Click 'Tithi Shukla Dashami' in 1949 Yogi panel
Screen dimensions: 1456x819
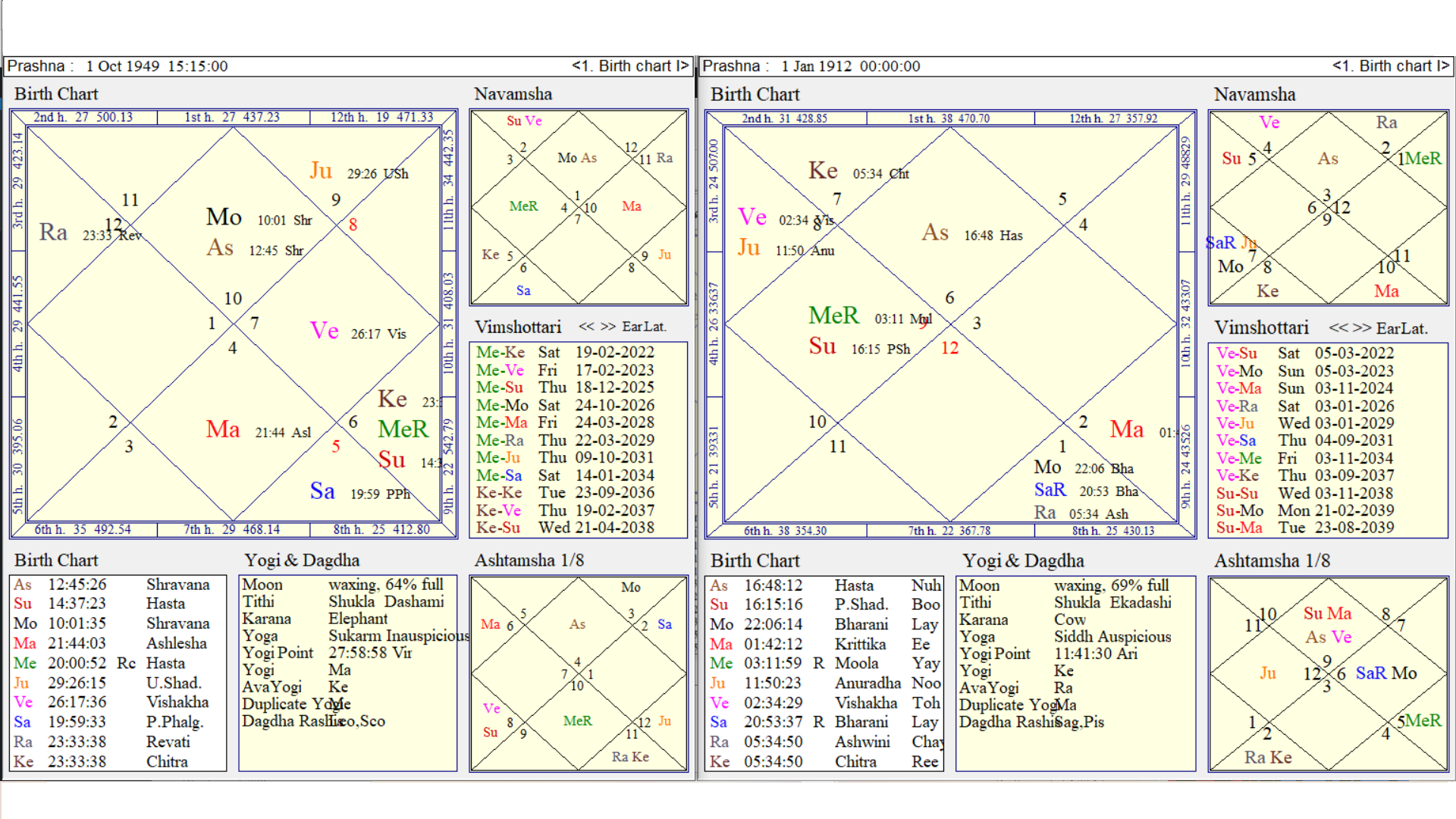point(343,601)
